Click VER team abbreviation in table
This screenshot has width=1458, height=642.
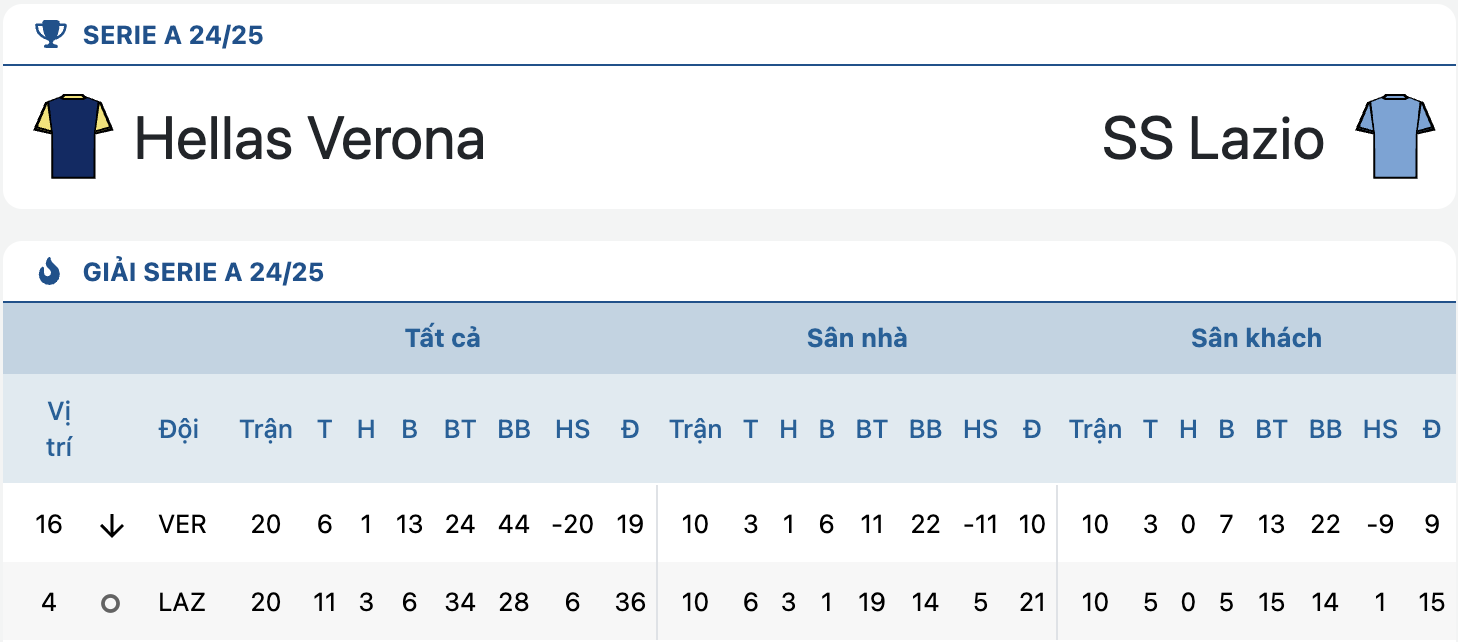(182, 524)
